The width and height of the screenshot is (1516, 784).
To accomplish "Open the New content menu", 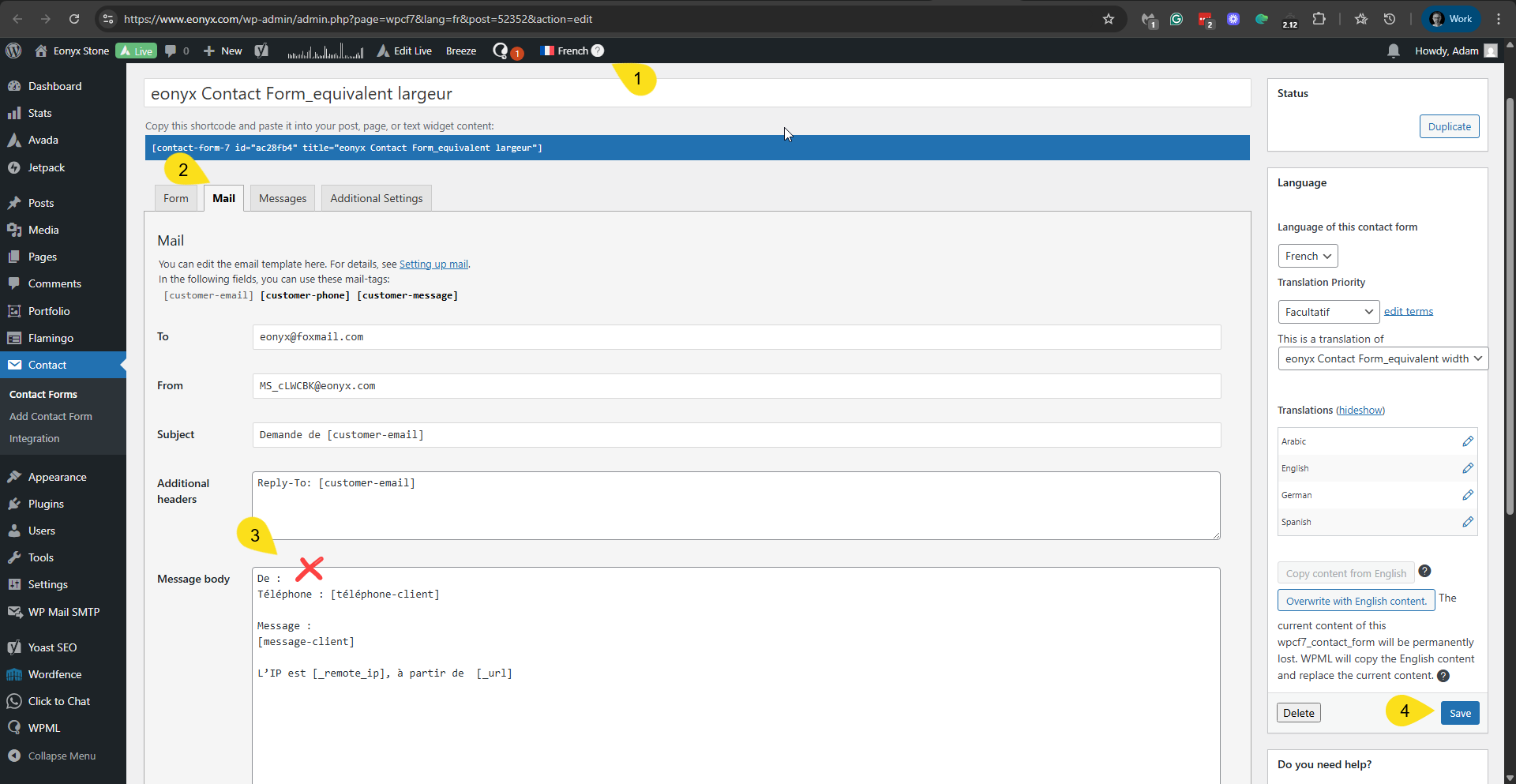I will click(x=223, y=51).
